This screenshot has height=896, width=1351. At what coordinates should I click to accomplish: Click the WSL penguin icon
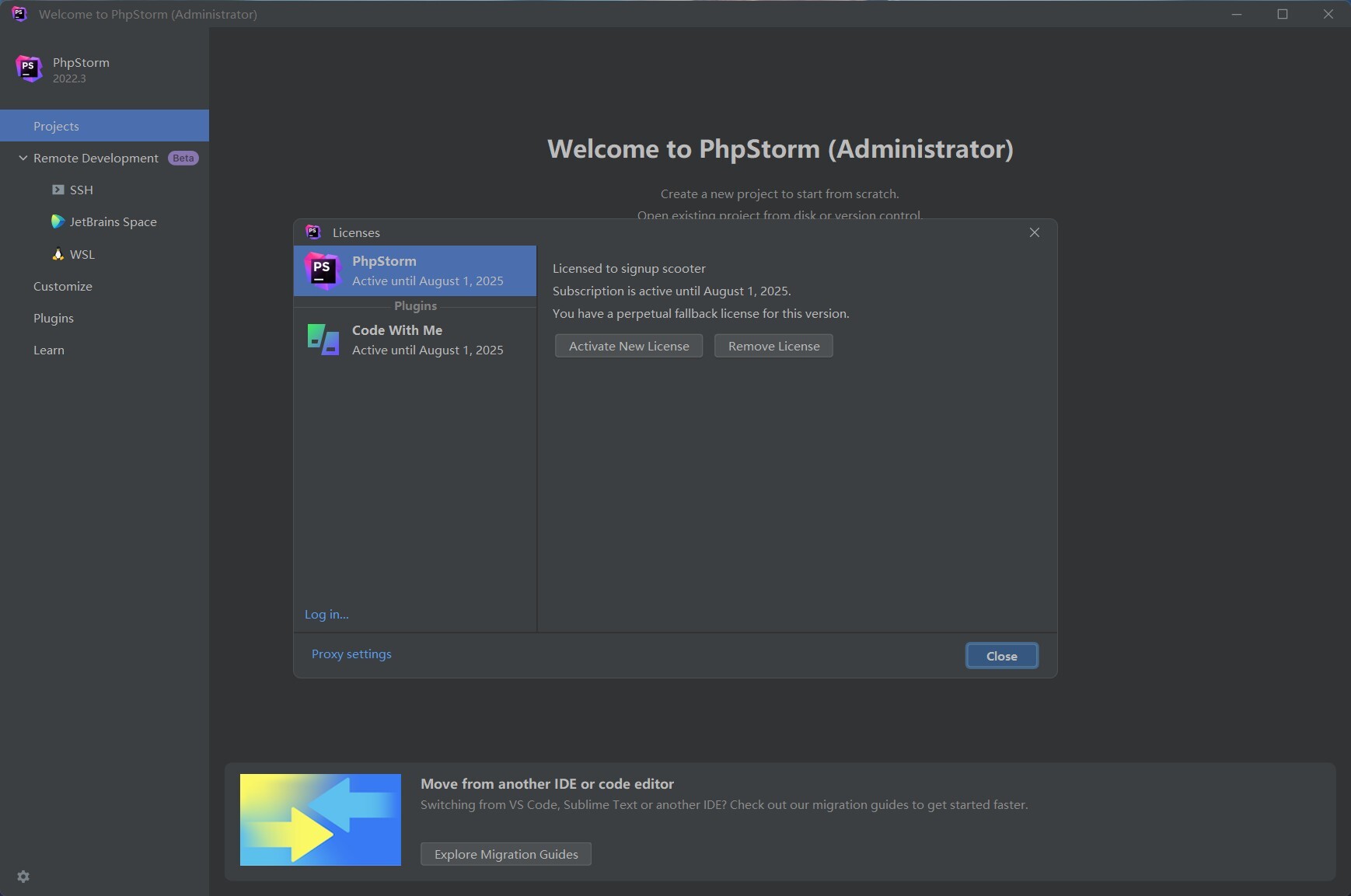pyautogui.click(x=58, y=254)
